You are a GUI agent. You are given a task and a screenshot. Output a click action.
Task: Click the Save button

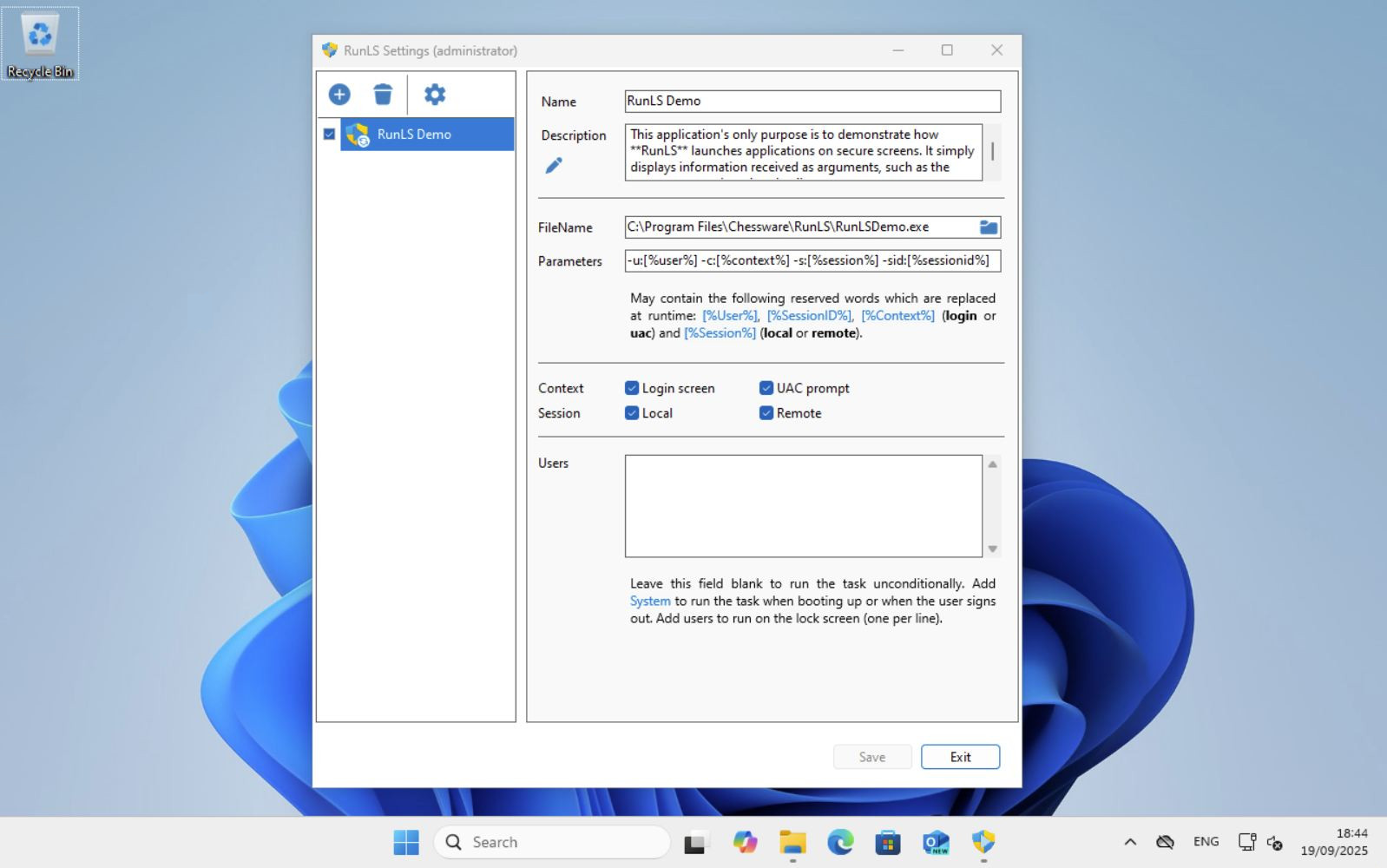click(x=872, y=757)
